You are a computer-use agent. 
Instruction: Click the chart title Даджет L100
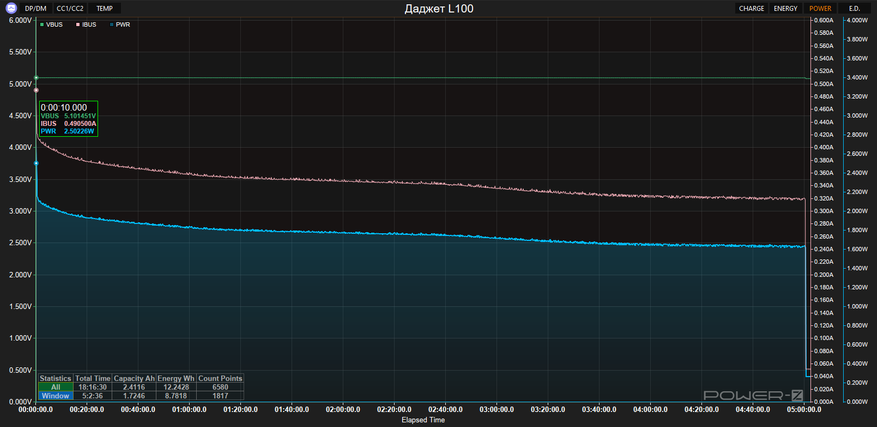pos(439,8)
